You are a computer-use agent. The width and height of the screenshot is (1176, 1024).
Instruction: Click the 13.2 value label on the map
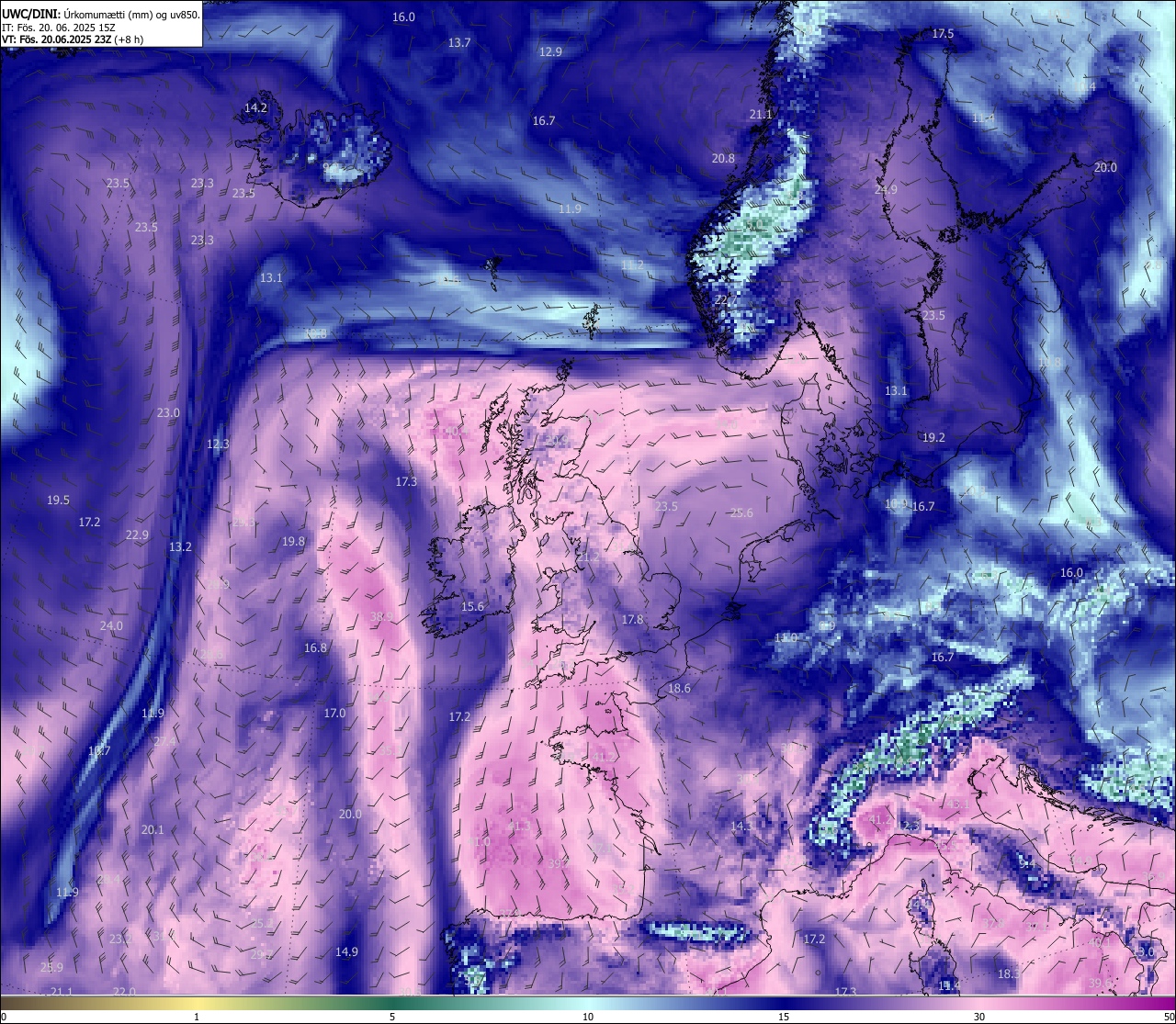pos(180,547)
